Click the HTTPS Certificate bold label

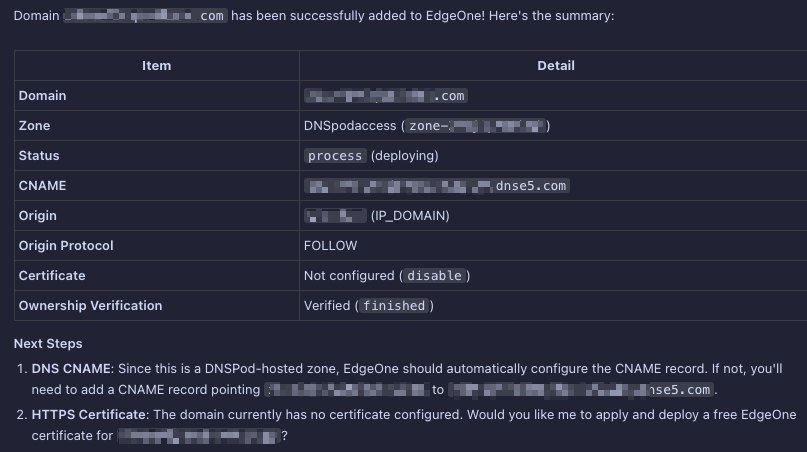[x=89, y=414]
